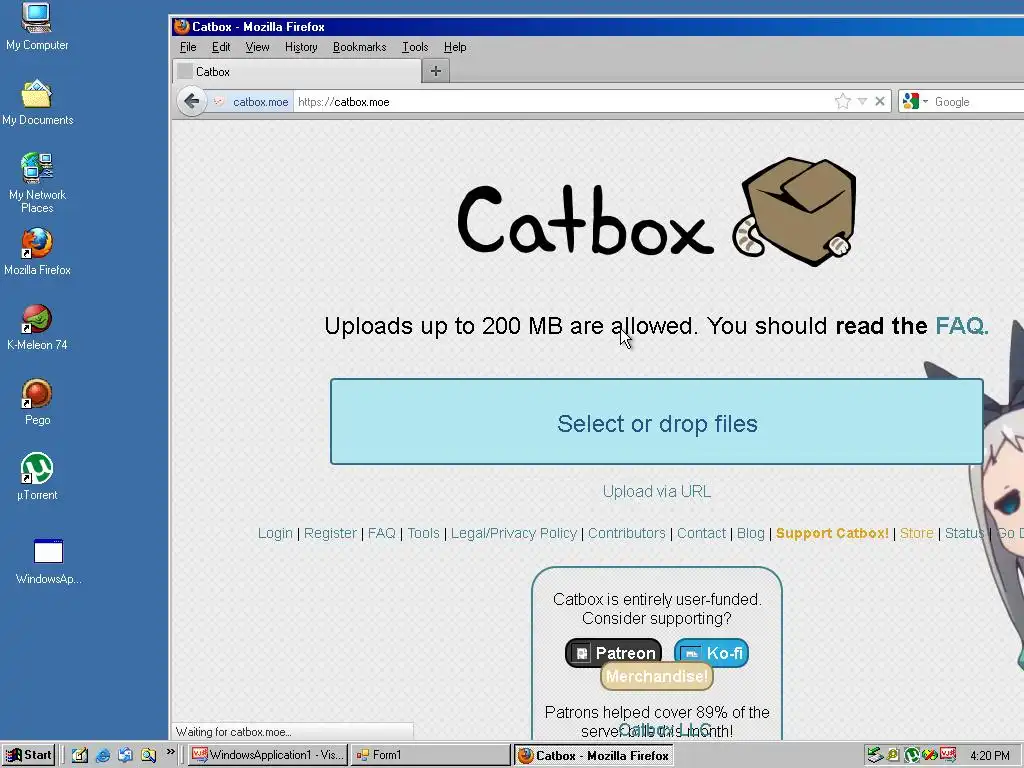This screenshot has width=1024, height=768.
Task: Open the View menu
Action: 257,47
